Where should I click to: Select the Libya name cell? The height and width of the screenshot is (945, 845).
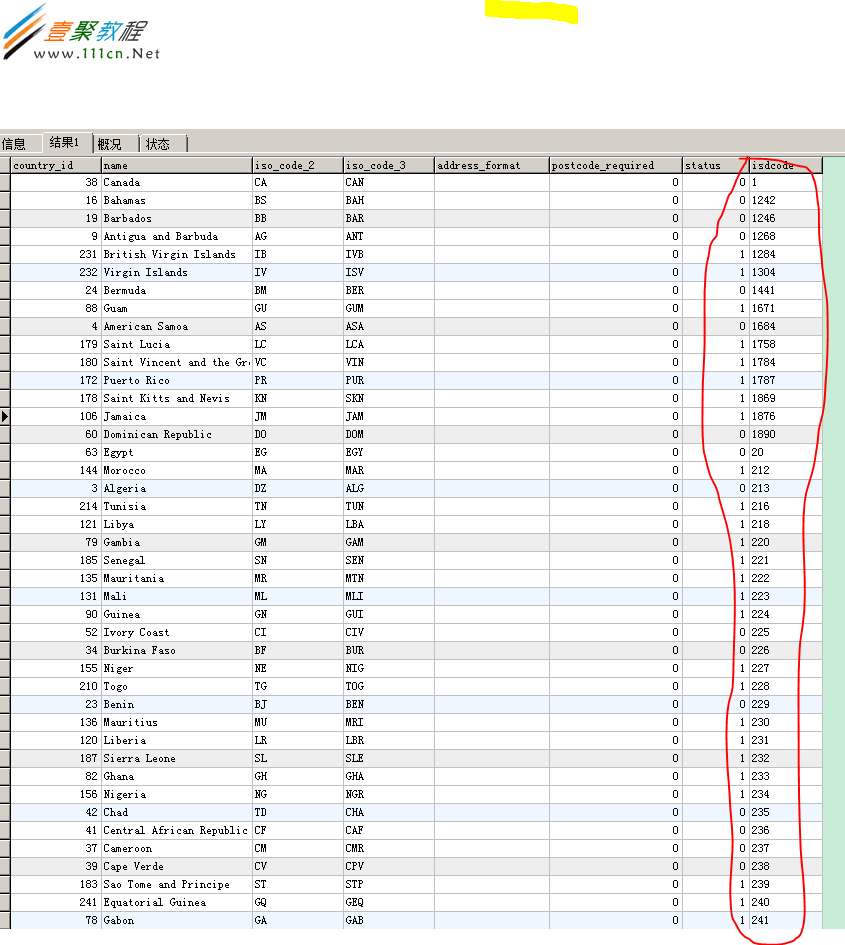177,524
